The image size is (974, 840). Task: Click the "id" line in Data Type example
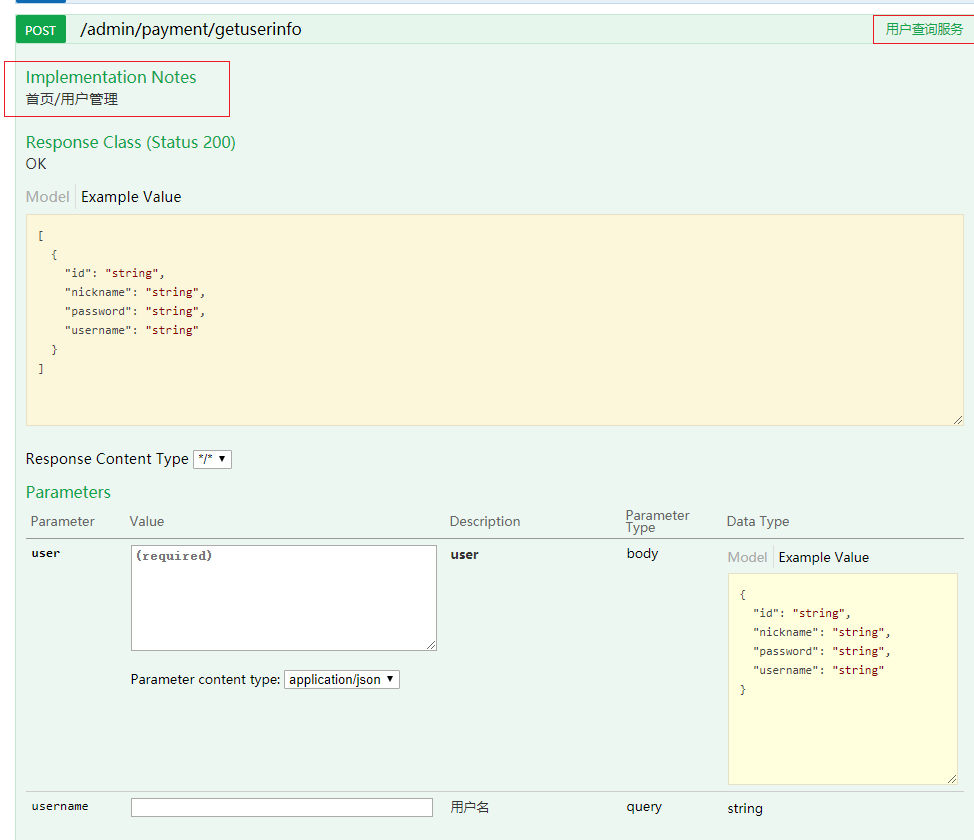click(x=801, y=613)
